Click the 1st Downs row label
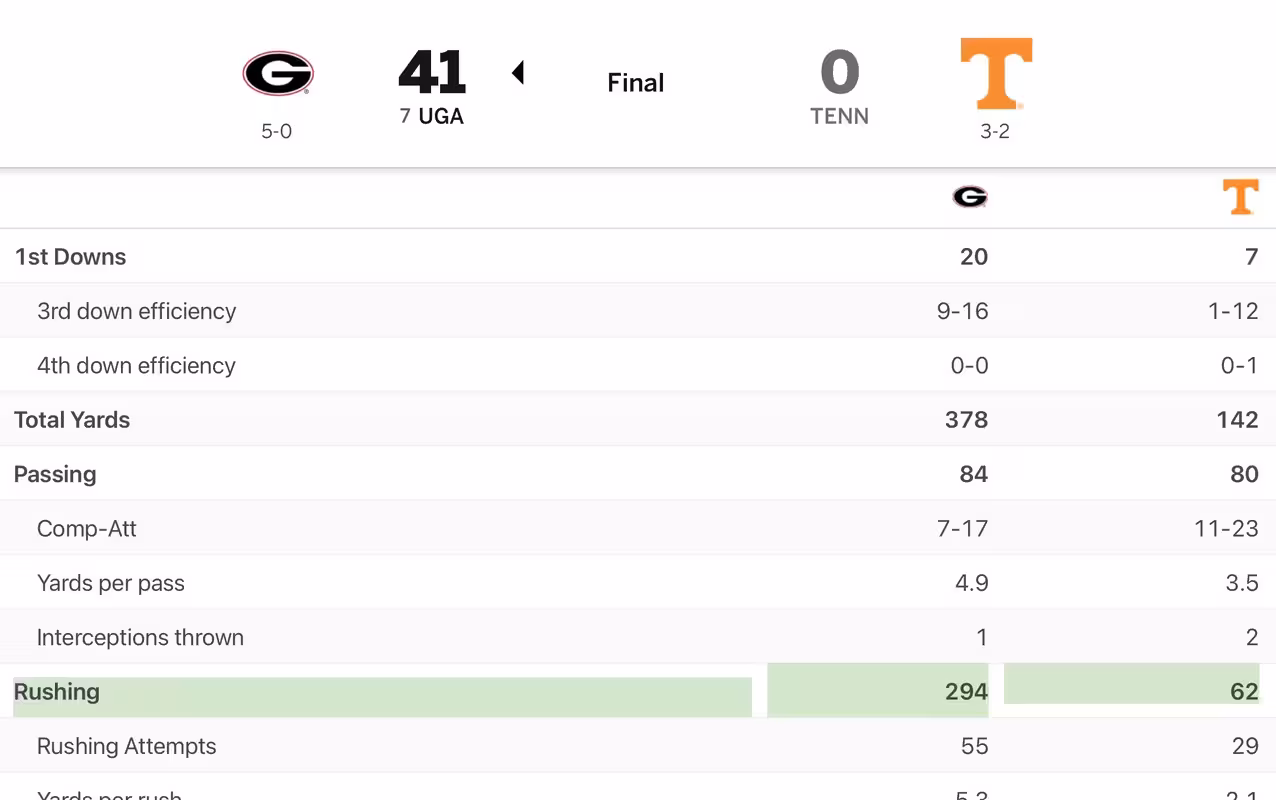 (x=70, y=257)
